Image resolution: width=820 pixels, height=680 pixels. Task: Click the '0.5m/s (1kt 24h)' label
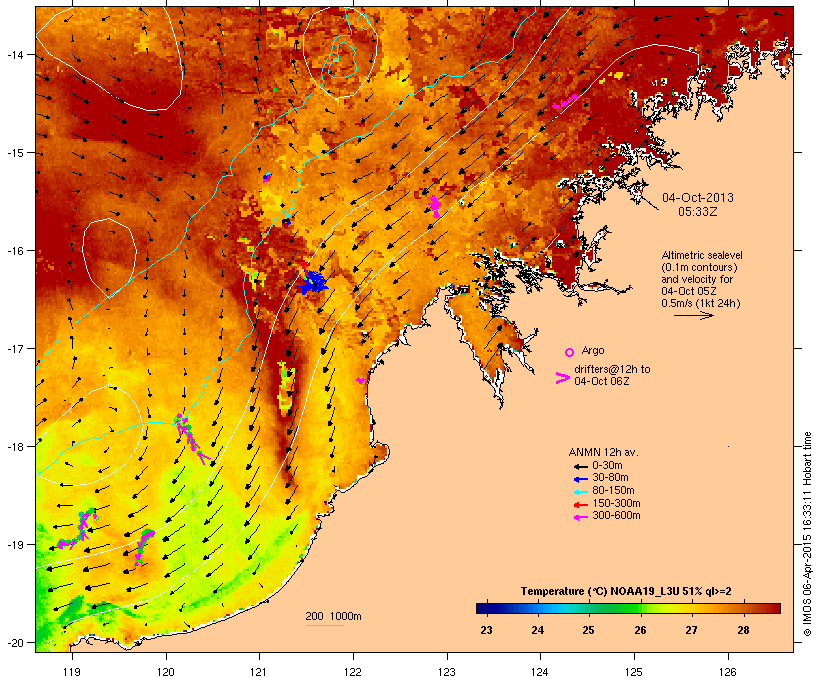coord(701,303)
